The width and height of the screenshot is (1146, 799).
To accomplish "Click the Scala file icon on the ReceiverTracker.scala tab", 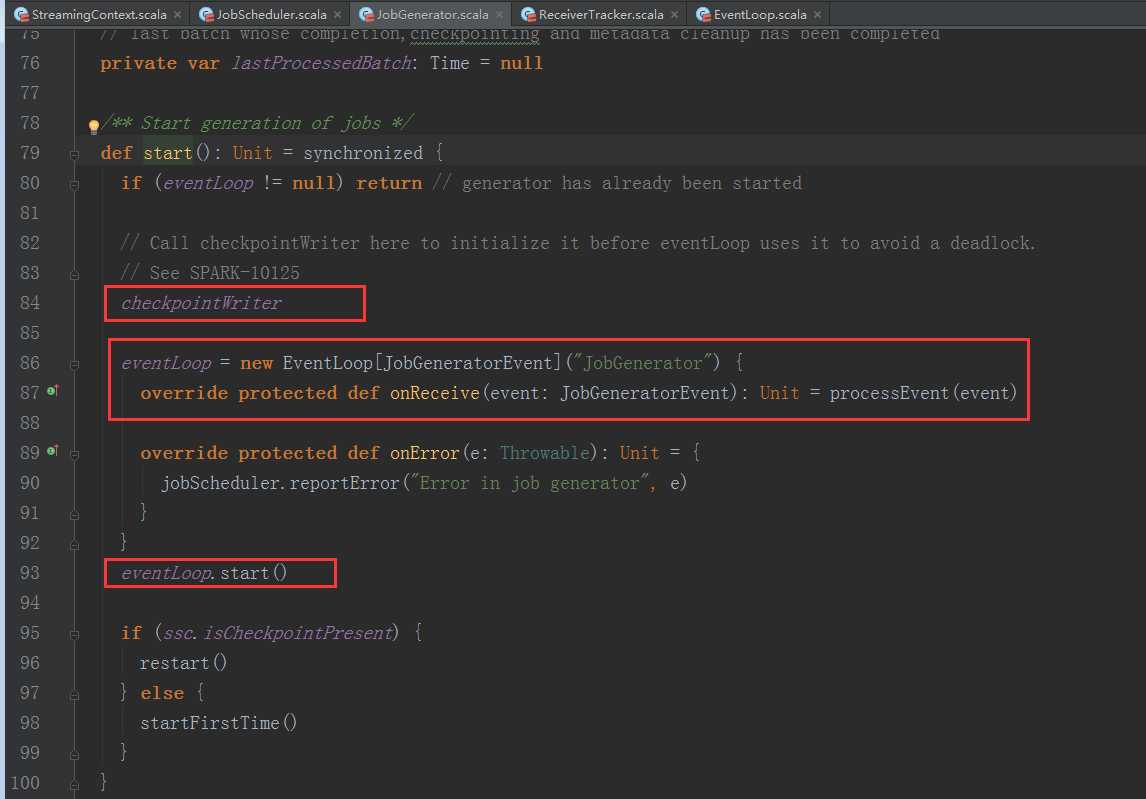I will [528, 15].
